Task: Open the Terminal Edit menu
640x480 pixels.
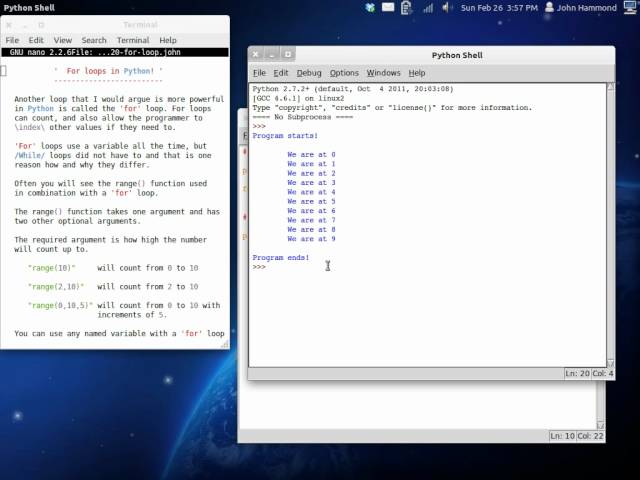Action: pos(36,40)
